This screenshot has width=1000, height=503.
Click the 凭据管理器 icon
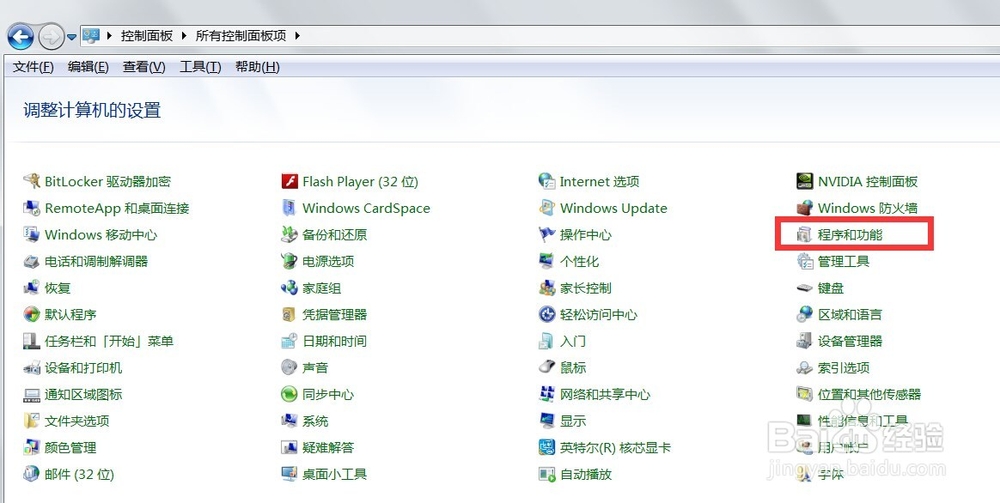pyautogui.click(x=290, y=314)
